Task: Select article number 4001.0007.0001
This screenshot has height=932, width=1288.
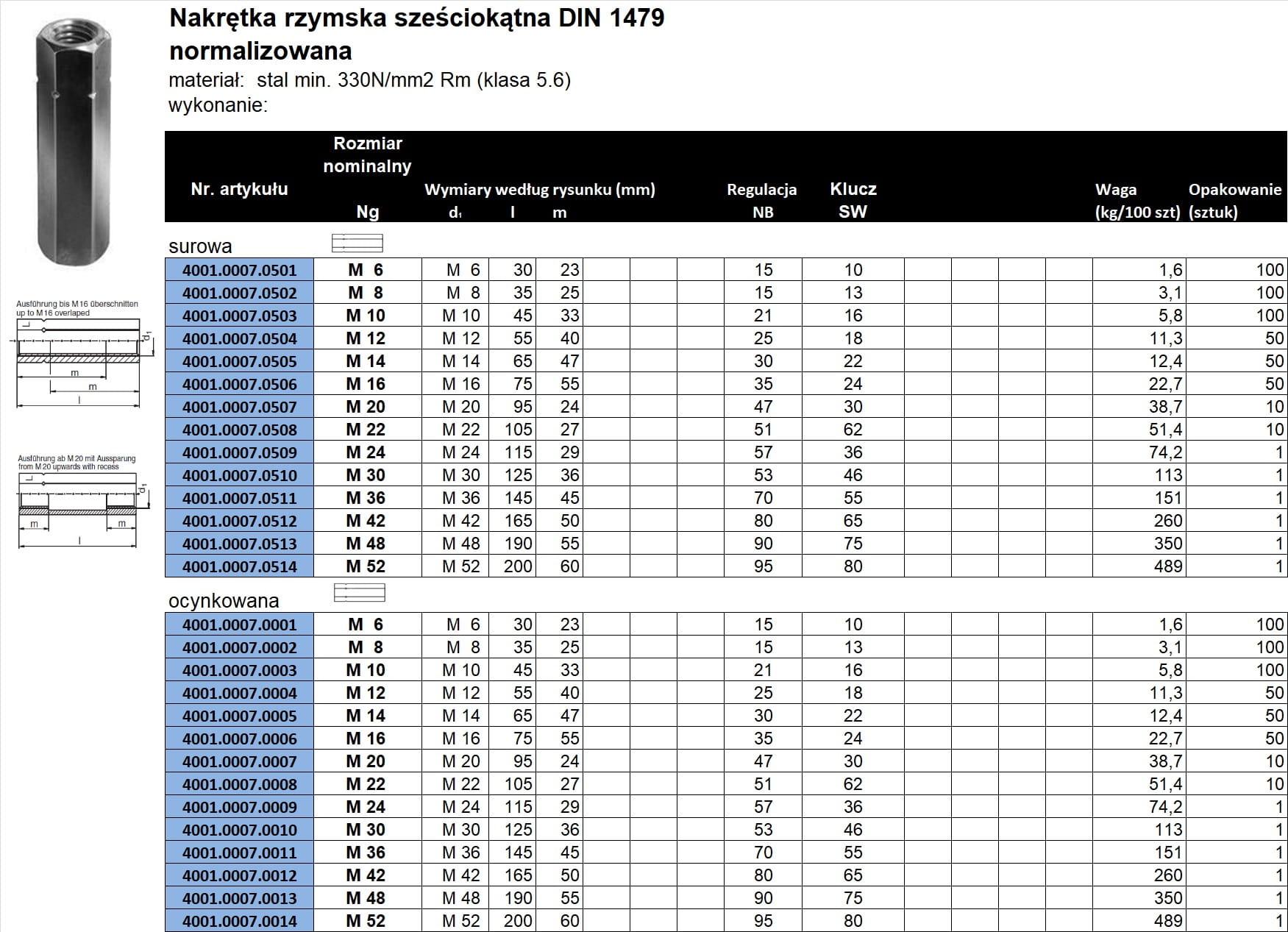Action: pos(240,625)
